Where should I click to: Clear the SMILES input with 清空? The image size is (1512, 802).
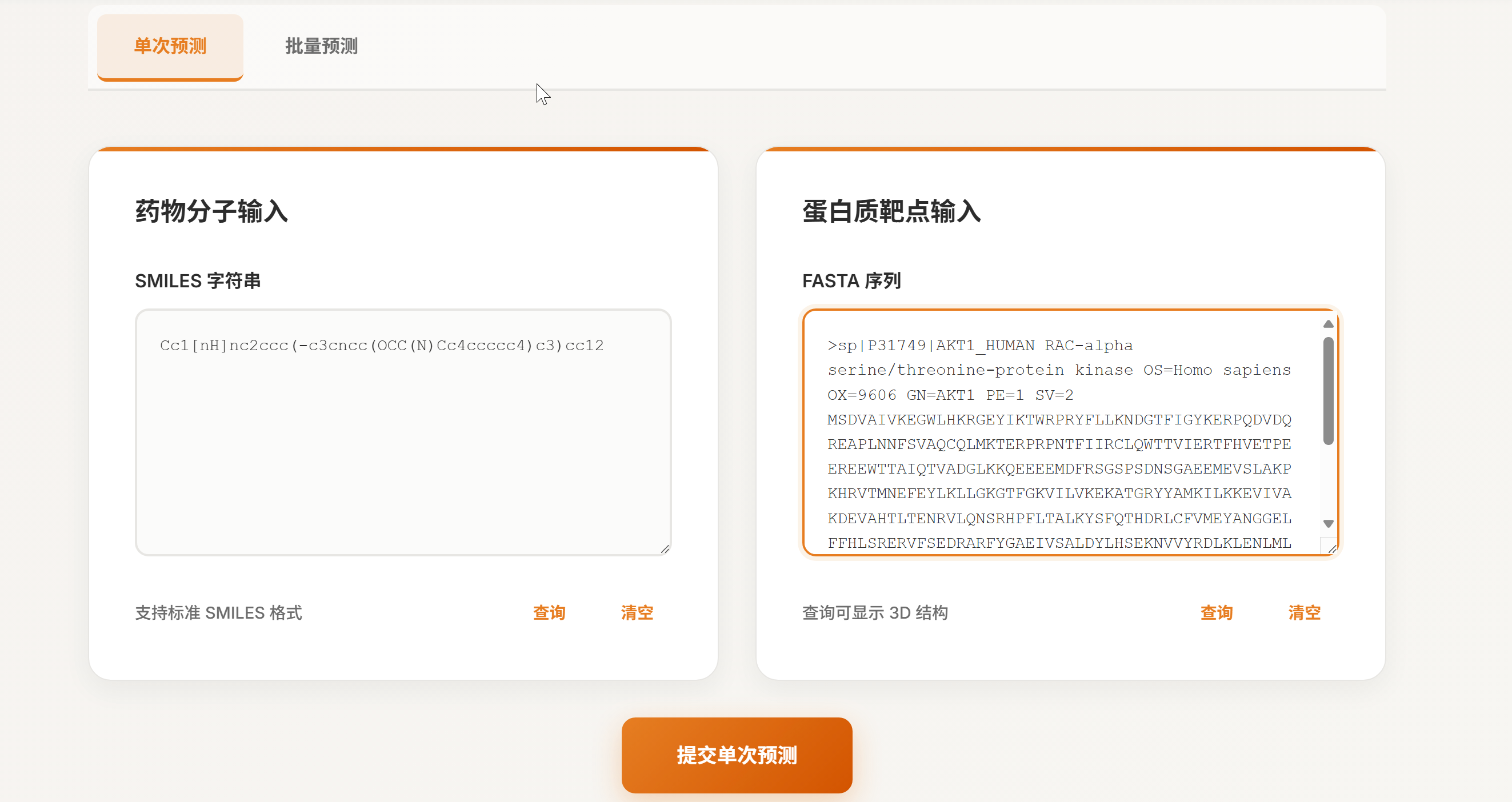(x=637, y=612)
